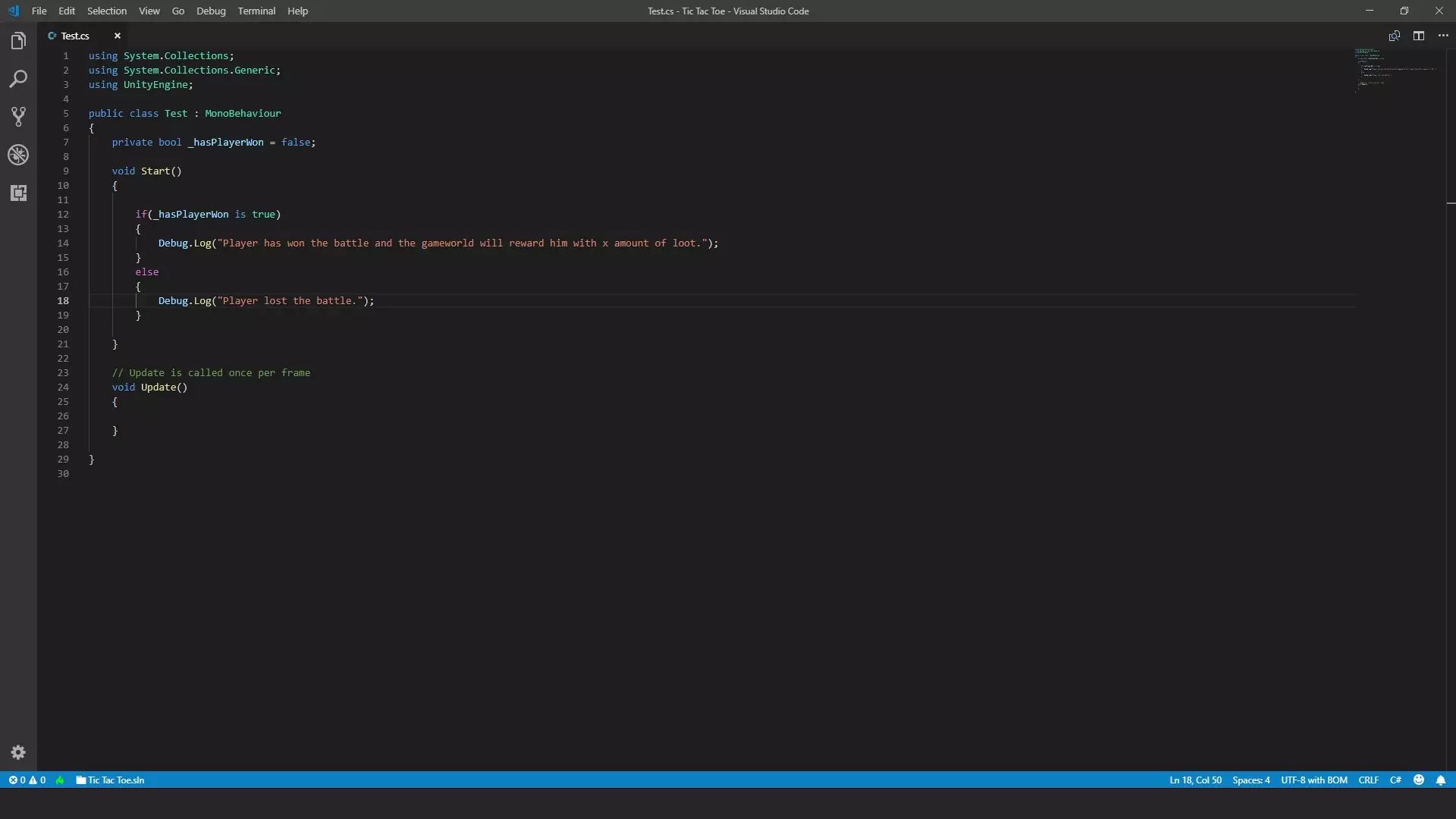
Task: Place cursor on 'MonoBehaviour' class name
Action: click(243, 114)
